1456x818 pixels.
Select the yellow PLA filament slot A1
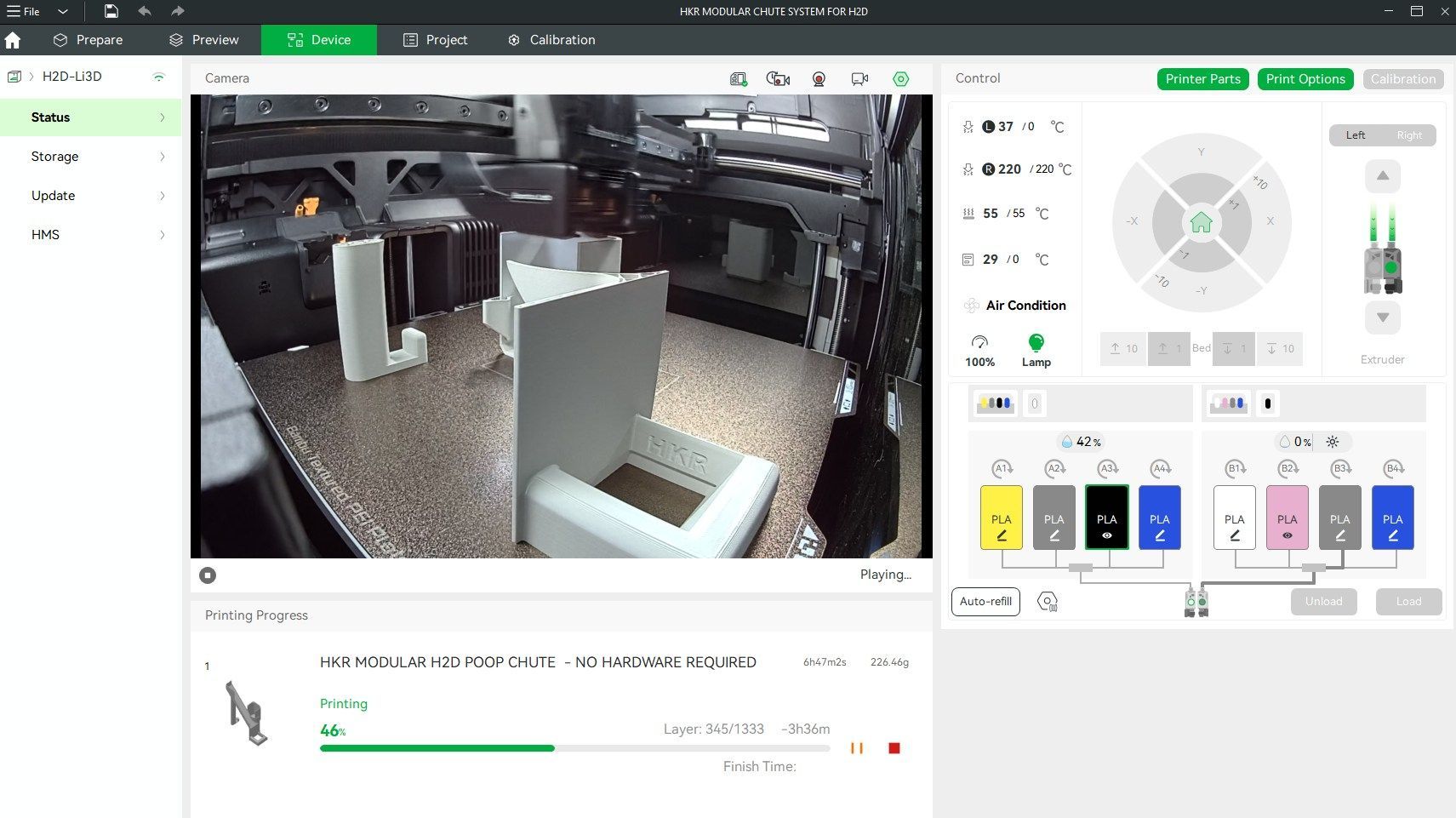point(1002,518)
